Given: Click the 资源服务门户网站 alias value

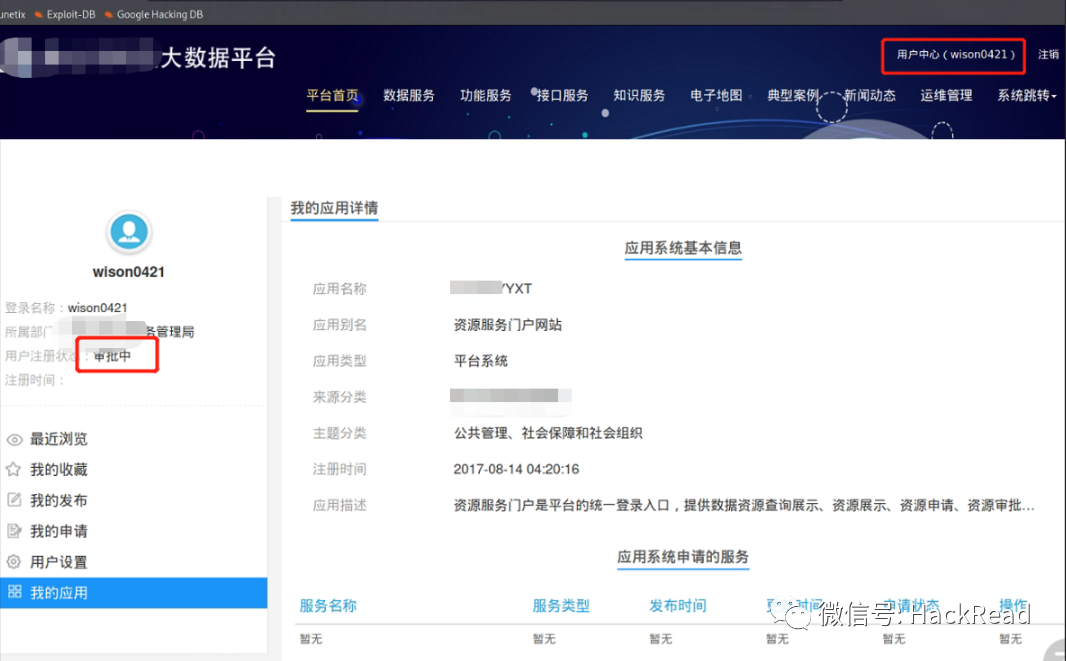Looking at the screenshot, I should pos(508,325).
